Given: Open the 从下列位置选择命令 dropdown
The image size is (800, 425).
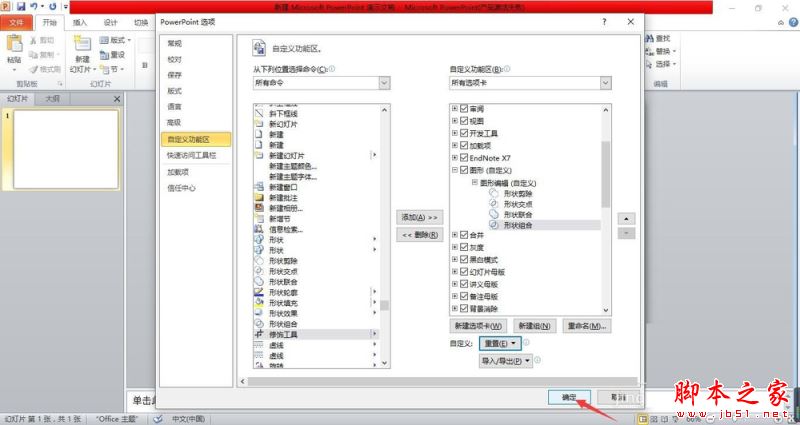Looking at the screenshot, I should coord(385,83).
